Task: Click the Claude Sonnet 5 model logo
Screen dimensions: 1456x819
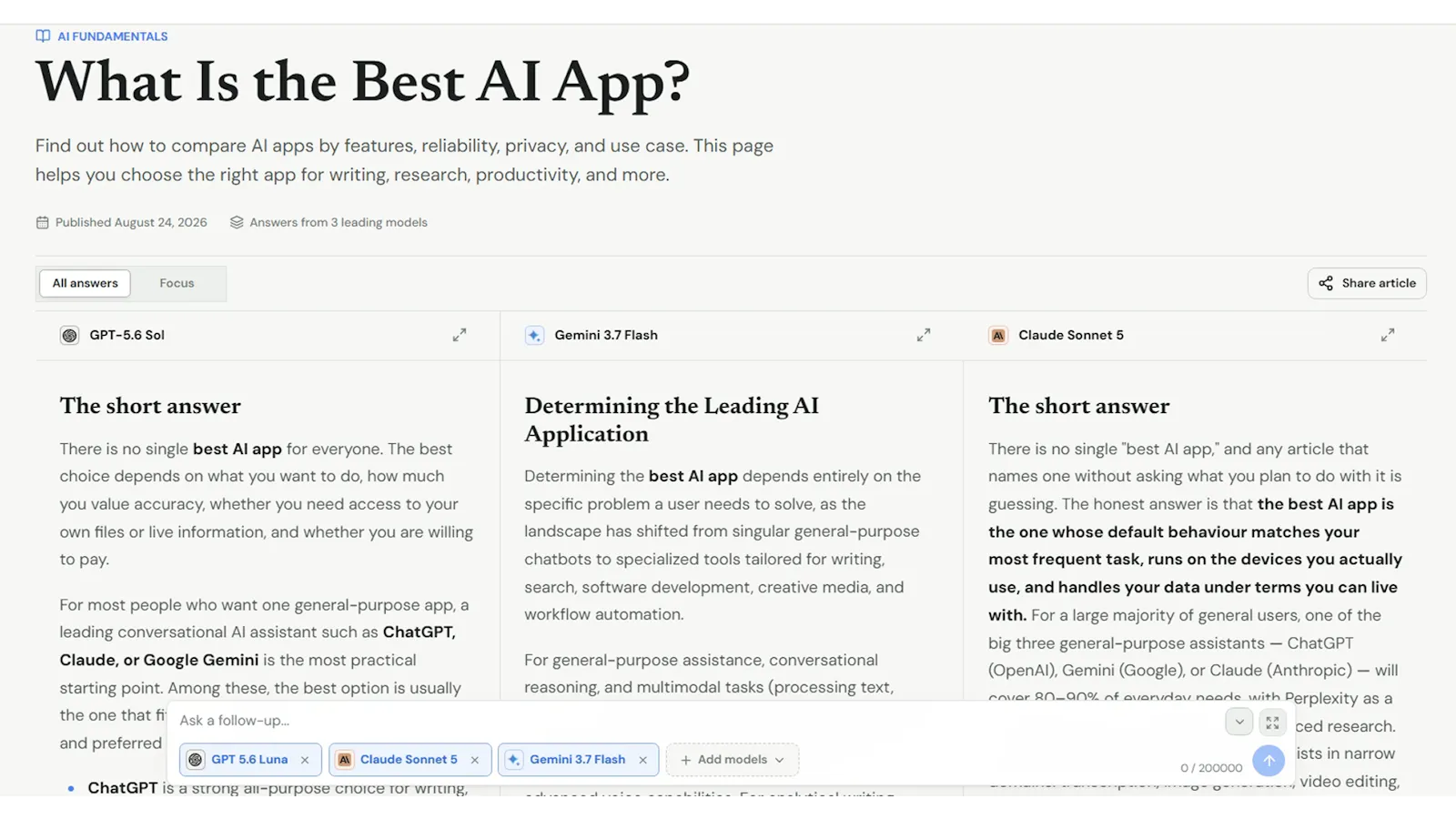Action: tap(998, 335)
